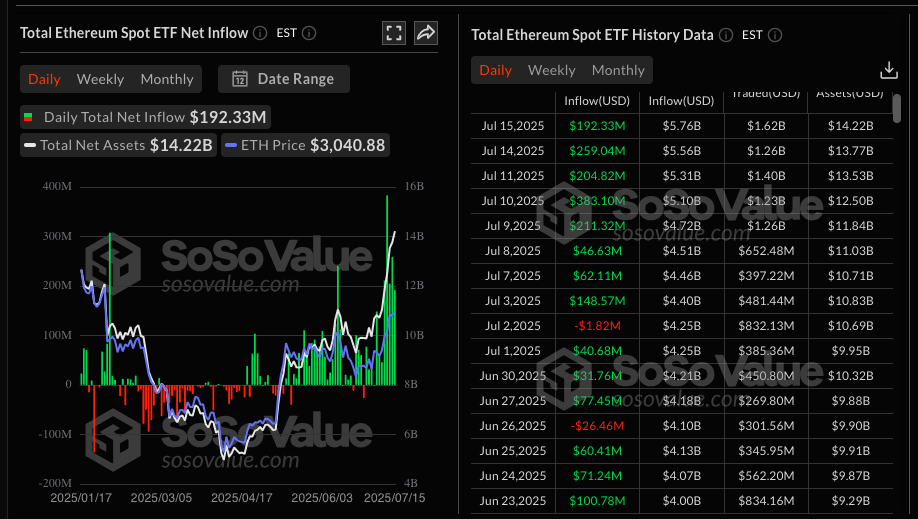Click info icon beside Total Ethereum Spot ETF History Data
The image size is (918, 519).
coord(726,35)
